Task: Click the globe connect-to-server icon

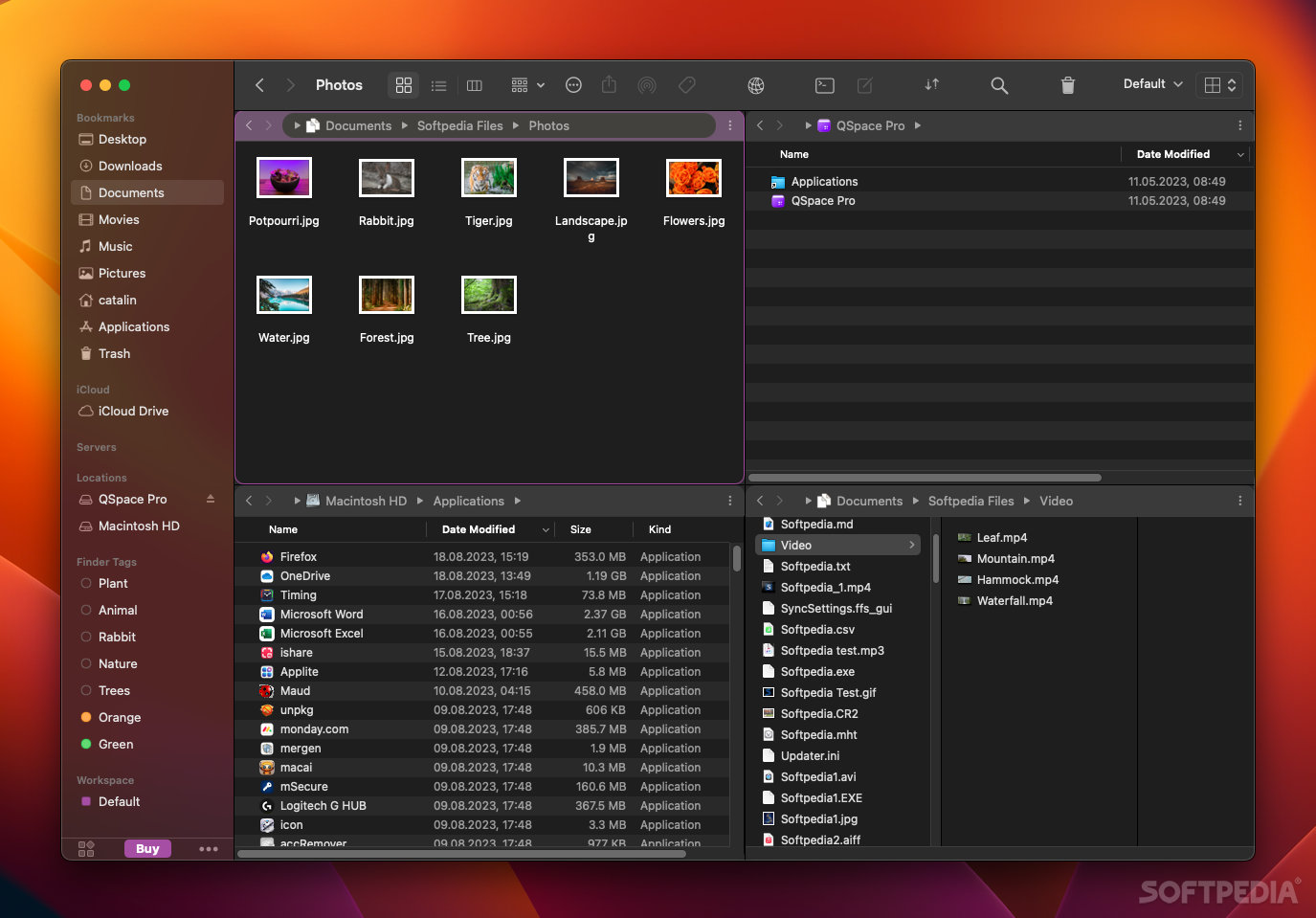Action: point(756,85)
